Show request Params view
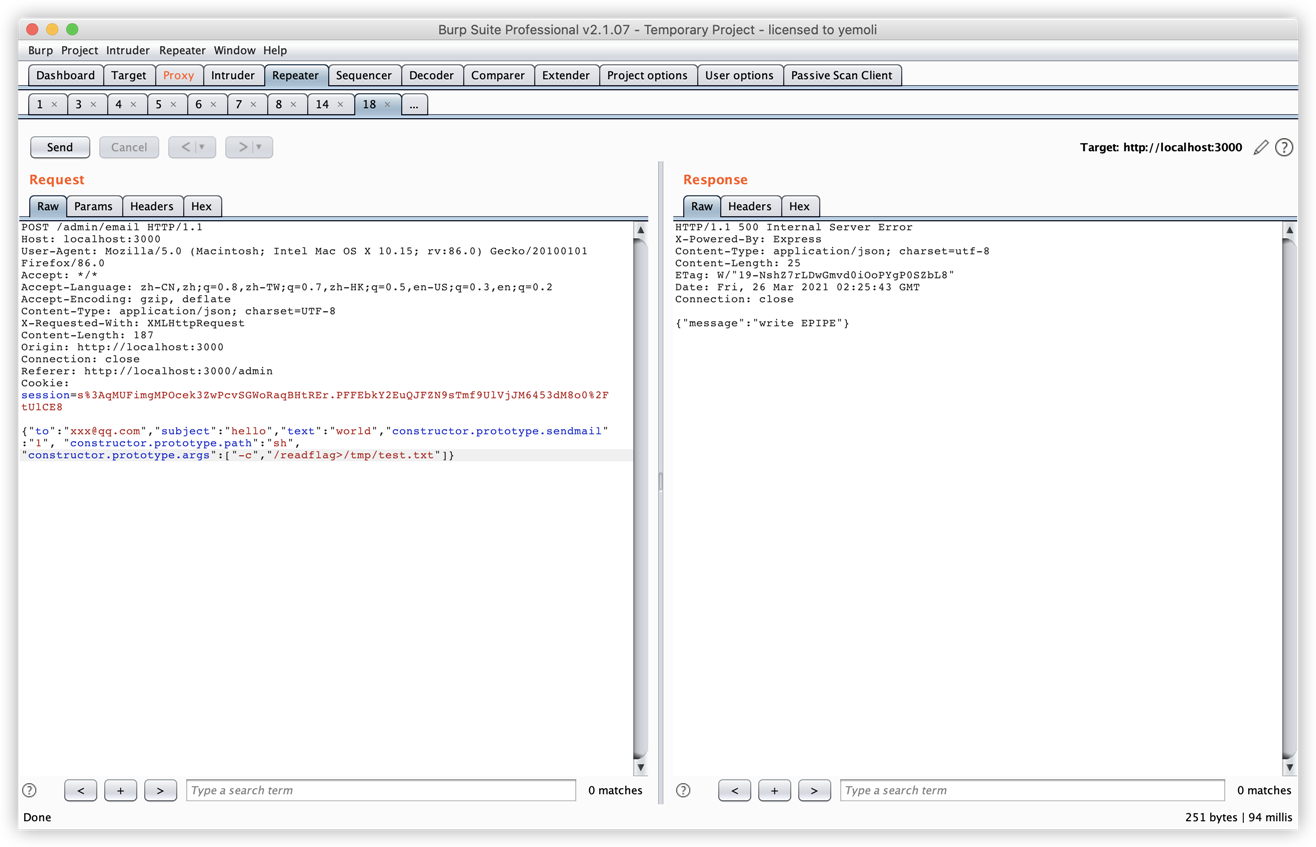Image resolution: width=1316 pixels, height=847 pixels. 94,206
